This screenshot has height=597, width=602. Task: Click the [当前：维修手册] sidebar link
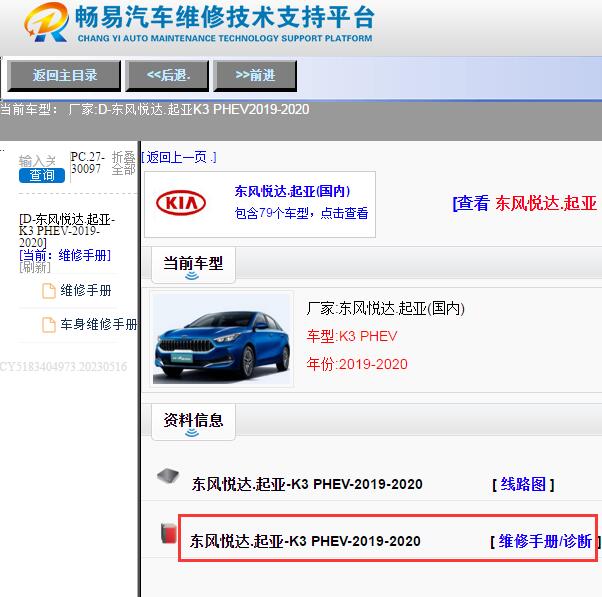coord(65,255)
